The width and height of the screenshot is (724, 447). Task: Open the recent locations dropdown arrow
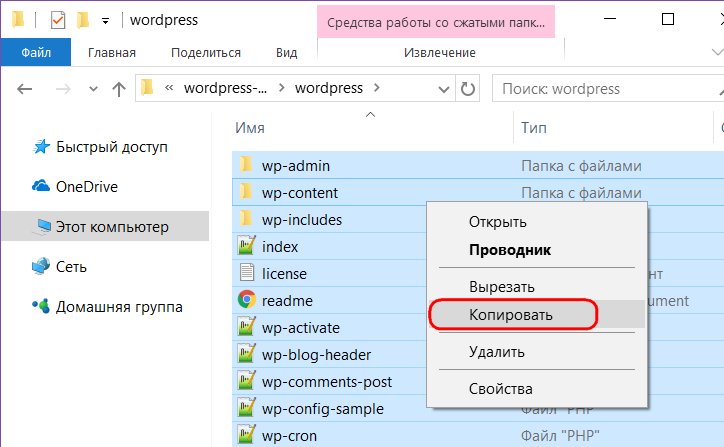(x=93, y=89)
